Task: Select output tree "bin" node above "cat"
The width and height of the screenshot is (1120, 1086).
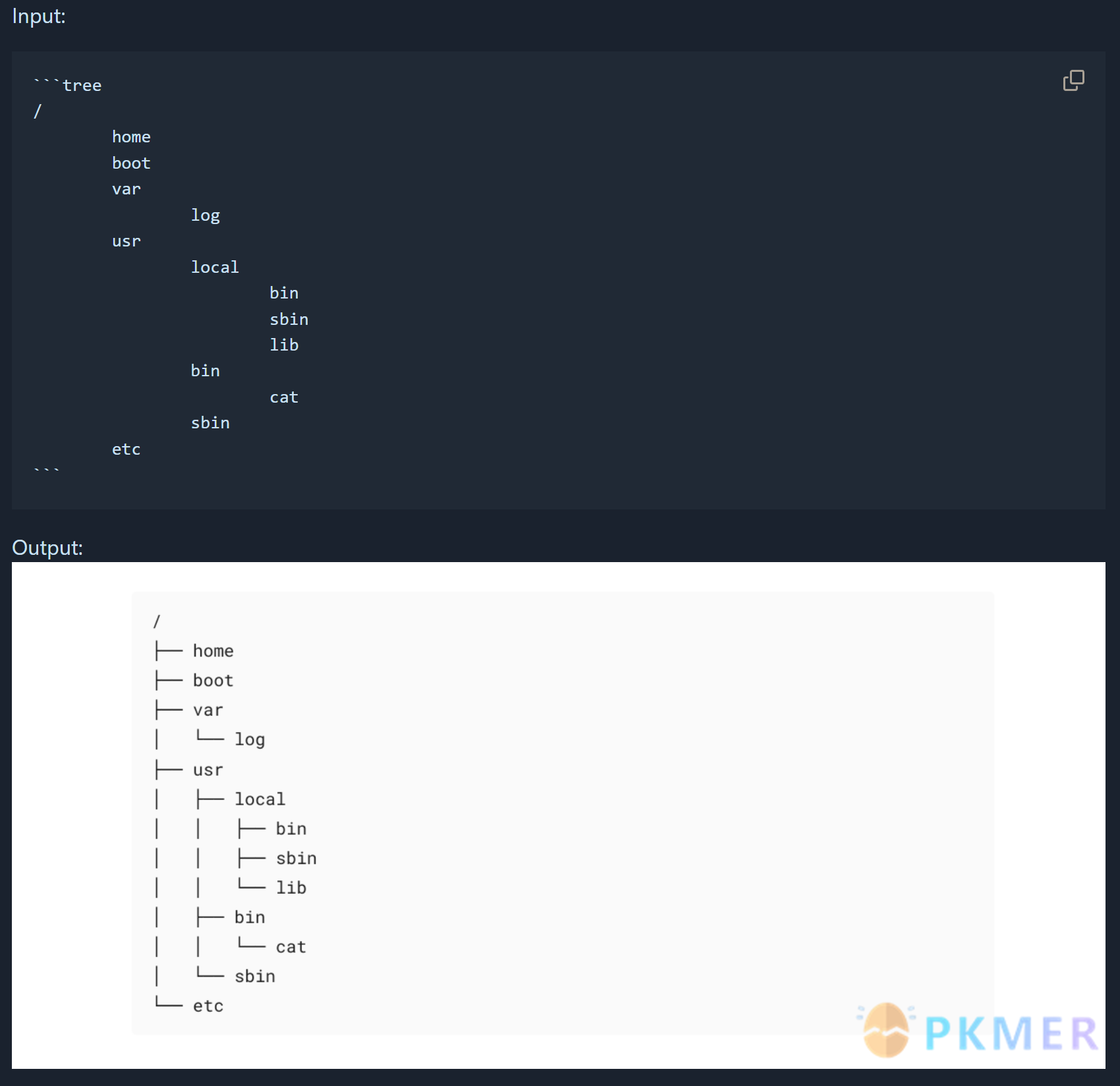Action: [250, 917]
